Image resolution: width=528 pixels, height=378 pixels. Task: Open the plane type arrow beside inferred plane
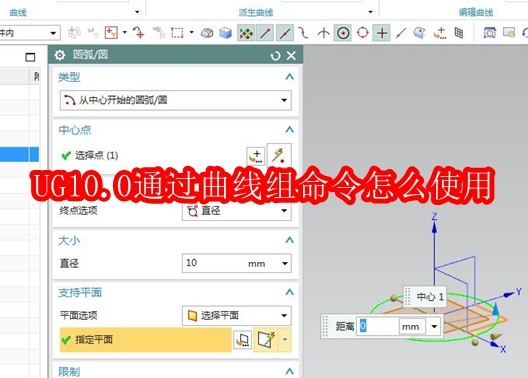pos(285,340)
